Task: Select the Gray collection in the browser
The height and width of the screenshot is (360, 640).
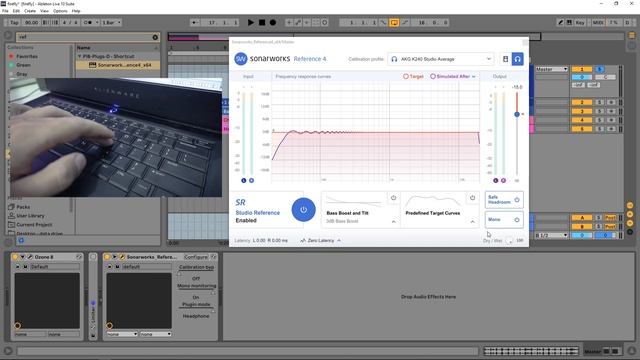Action: (x=22, y=74)
